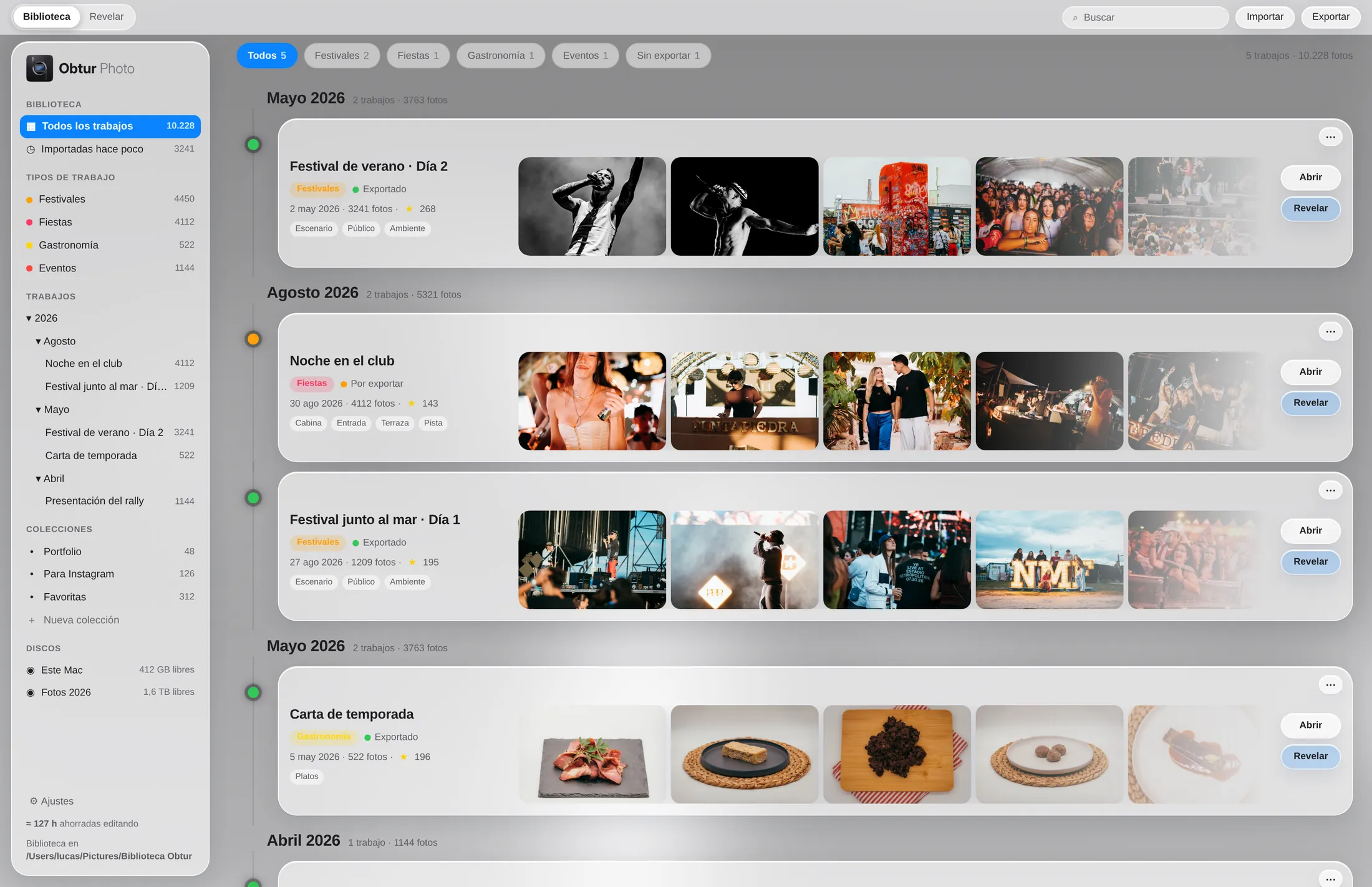
Task: Open the Portfolio collection
Action: pyautogui.click(x=110, y=552)
